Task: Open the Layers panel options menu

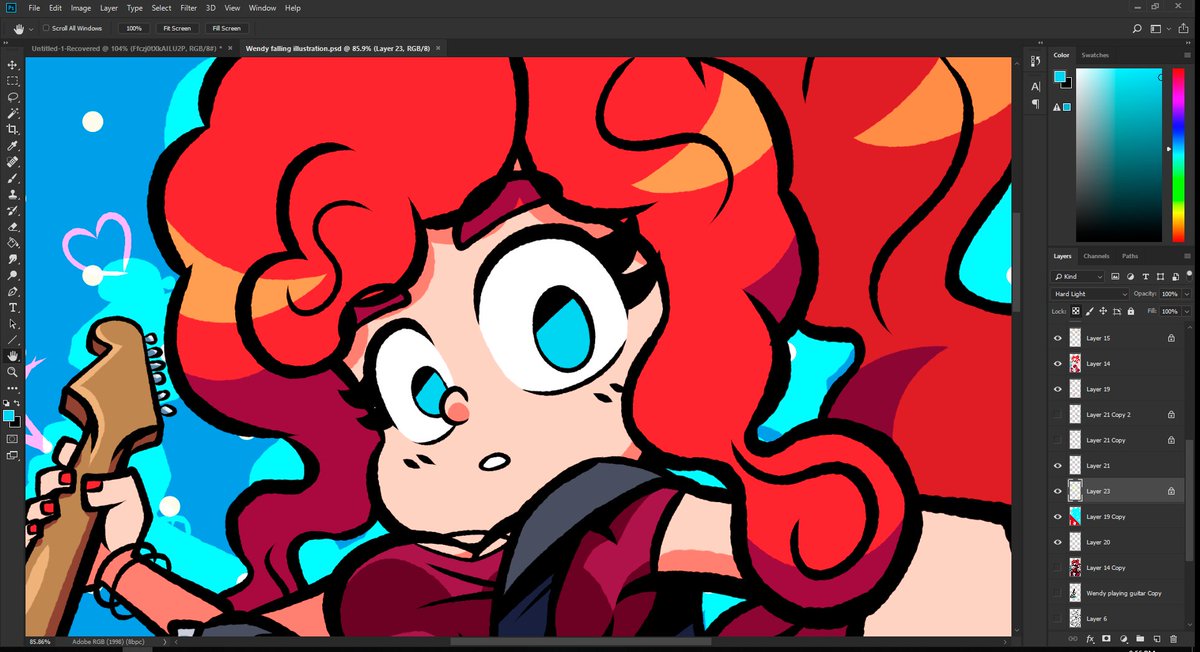Action: coord(1188,256)
